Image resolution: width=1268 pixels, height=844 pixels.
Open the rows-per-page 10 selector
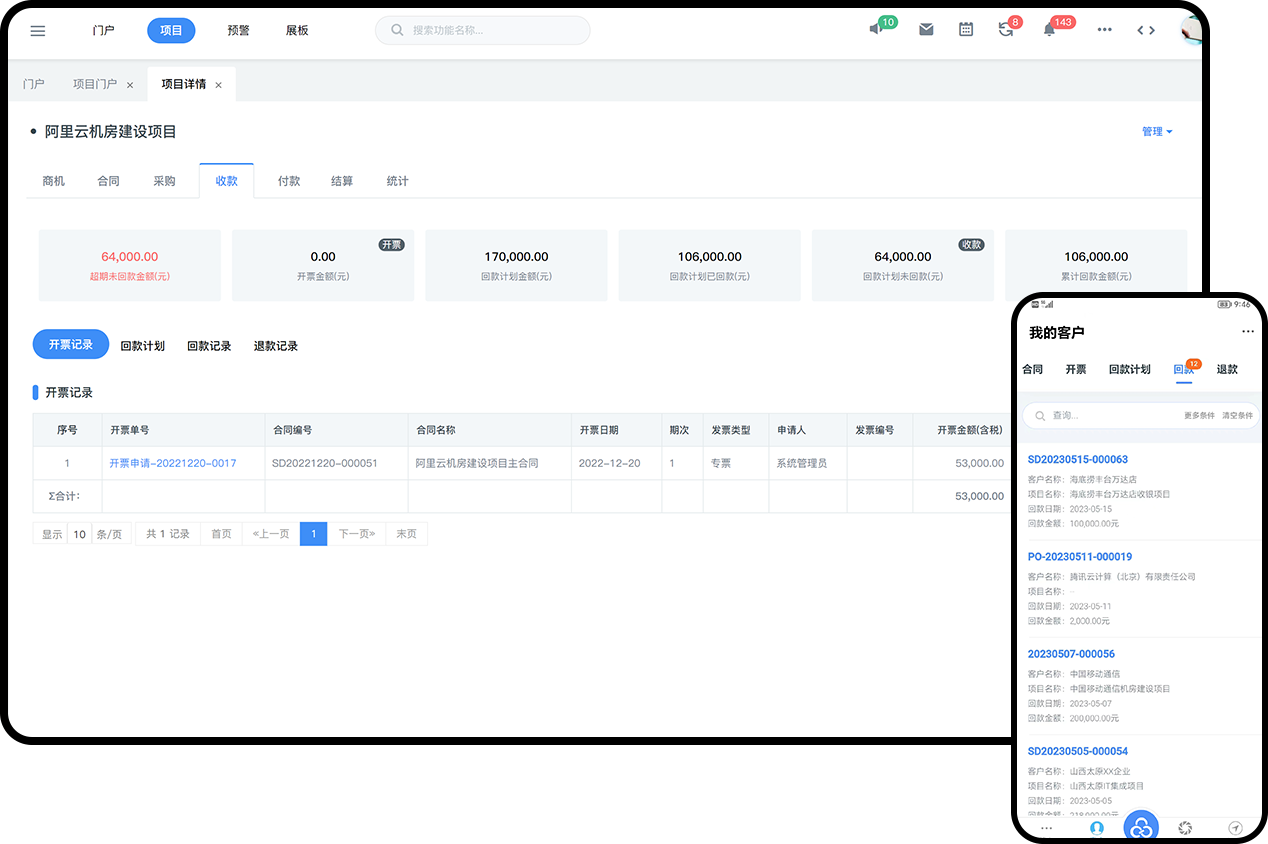tap(80, 534)
